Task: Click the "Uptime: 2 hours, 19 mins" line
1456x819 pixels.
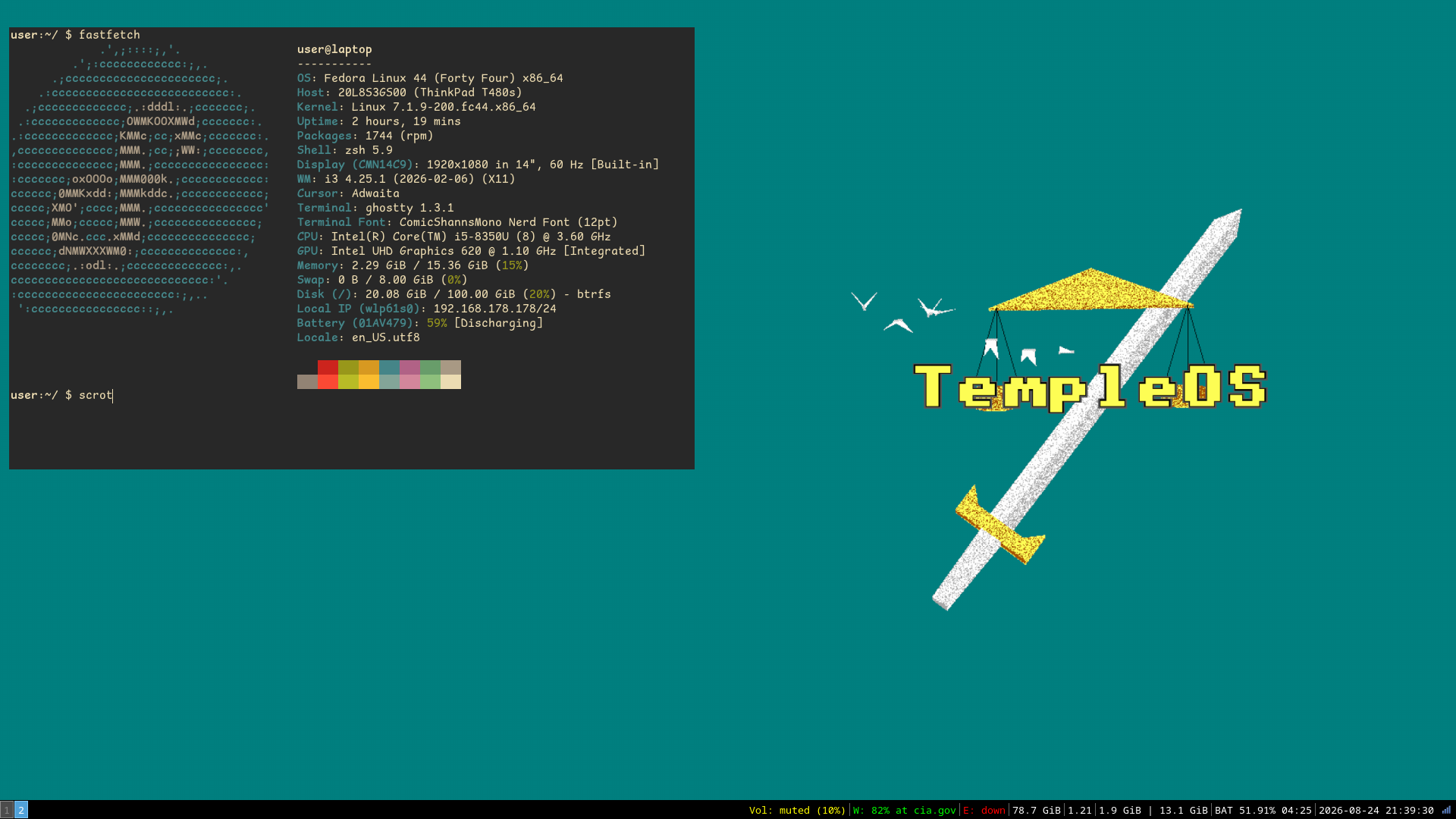Action: click(379, 121)
